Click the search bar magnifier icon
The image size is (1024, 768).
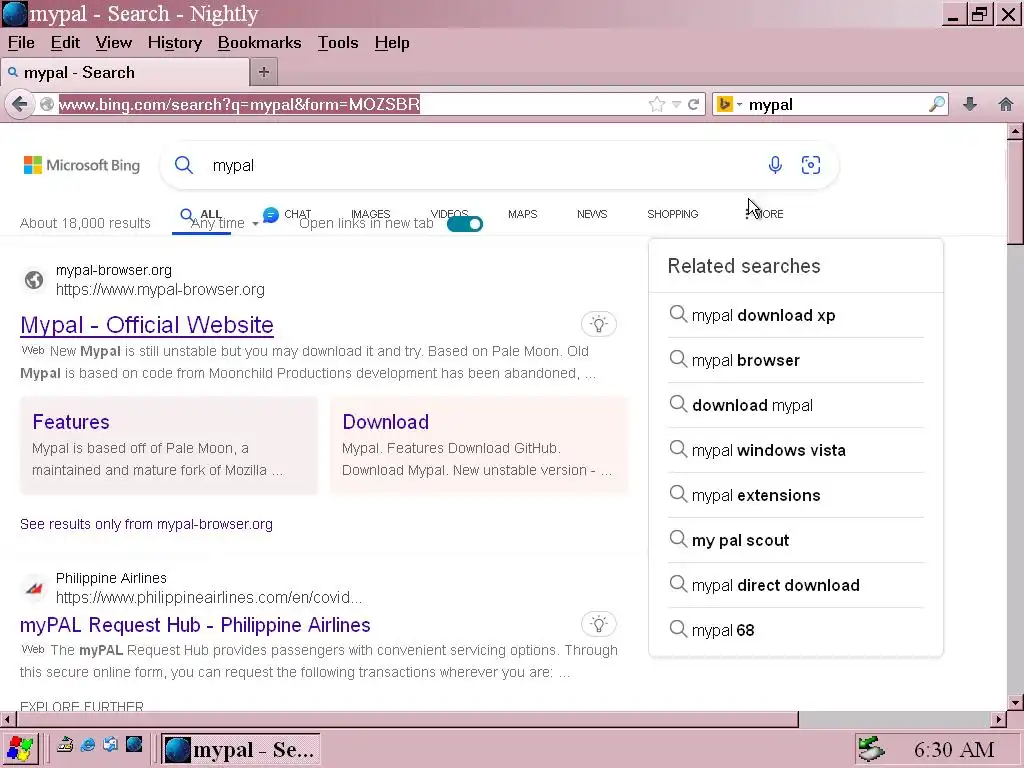pos(937,104)
